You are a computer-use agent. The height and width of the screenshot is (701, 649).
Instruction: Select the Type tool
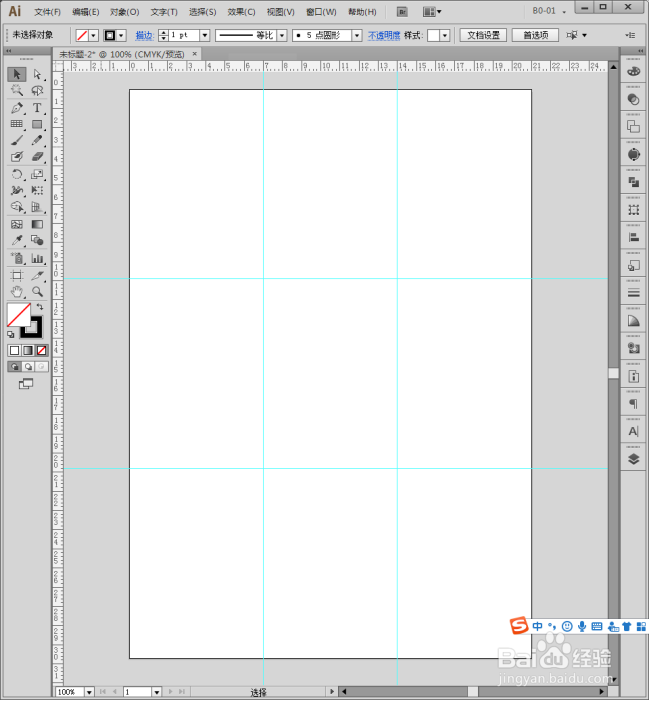38,108
